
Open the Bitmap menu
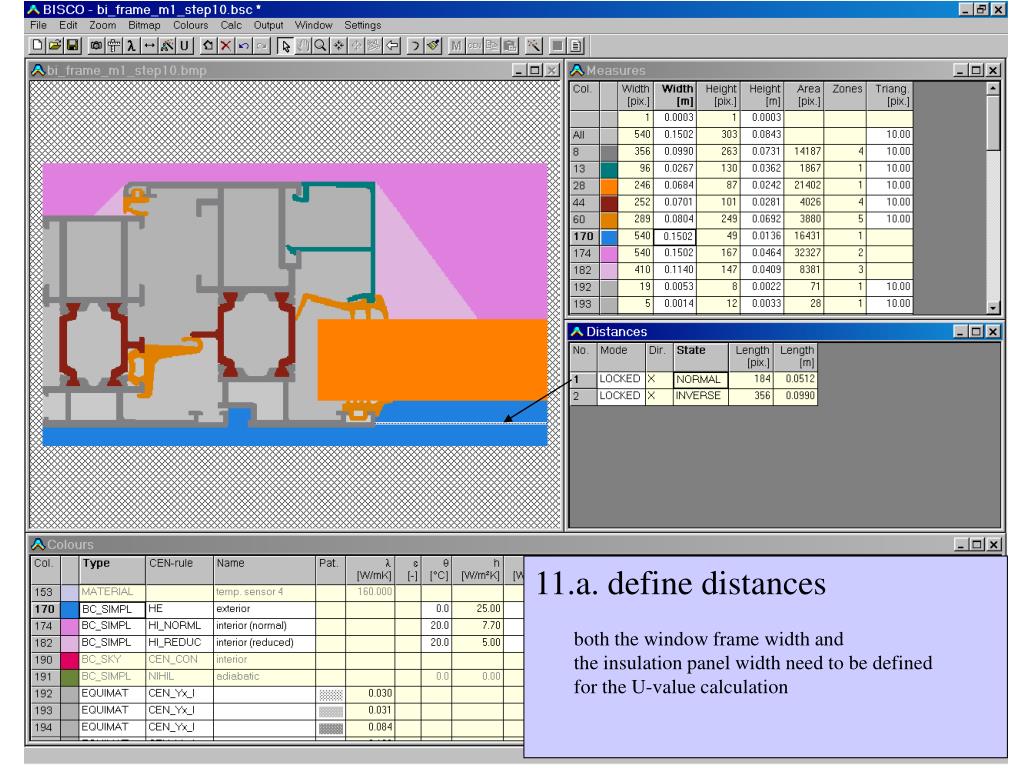[x=144, y=25]
